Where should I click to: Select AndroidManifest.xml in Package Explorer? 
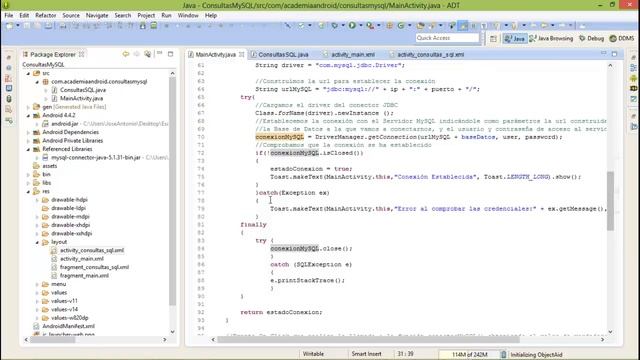69,326
